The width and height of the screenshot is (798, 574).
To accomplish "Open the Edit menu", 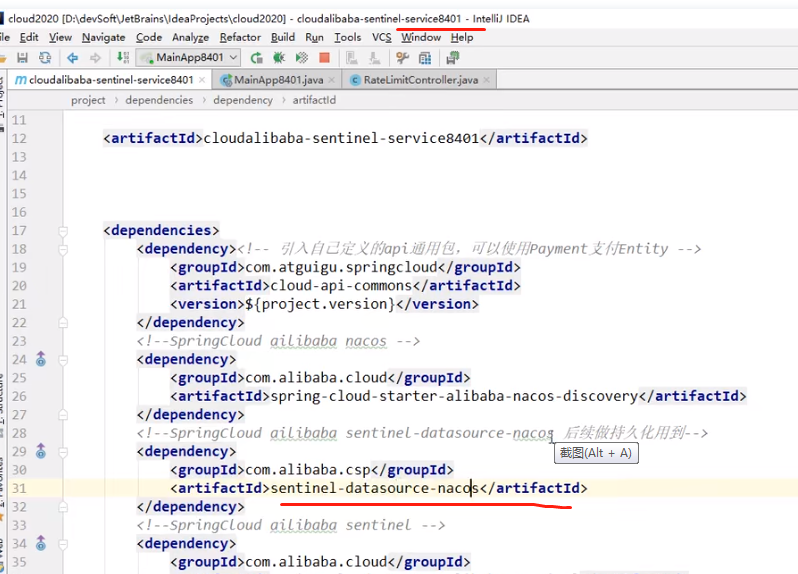I will coord(29,37).
